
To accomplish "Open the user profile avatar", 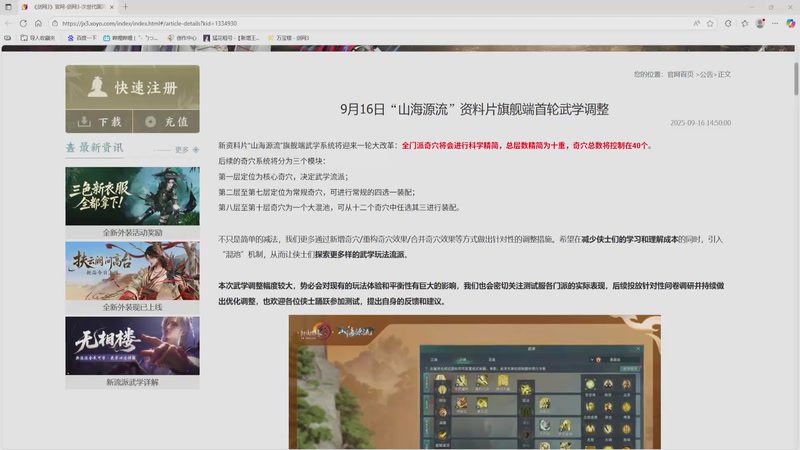I will pyautogui.click(x=760, y=23).
